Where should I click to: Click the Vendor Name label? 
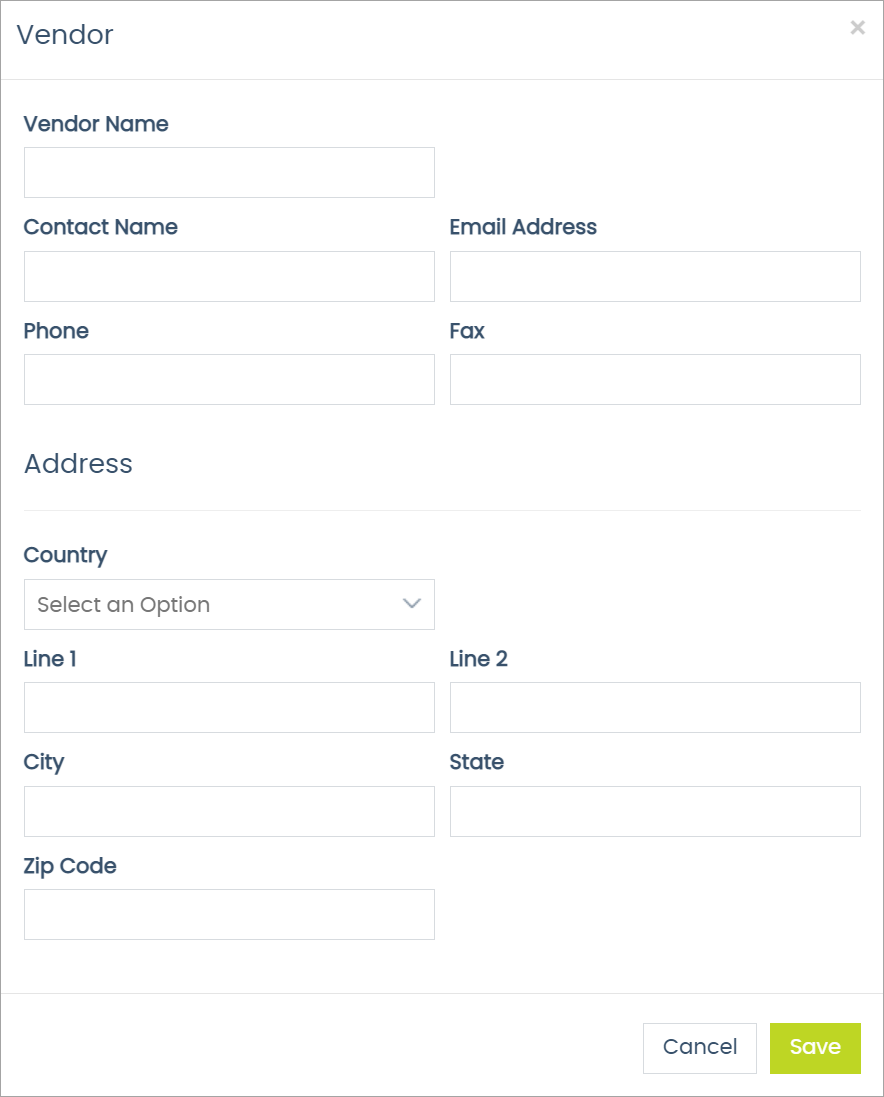point(95,124)
